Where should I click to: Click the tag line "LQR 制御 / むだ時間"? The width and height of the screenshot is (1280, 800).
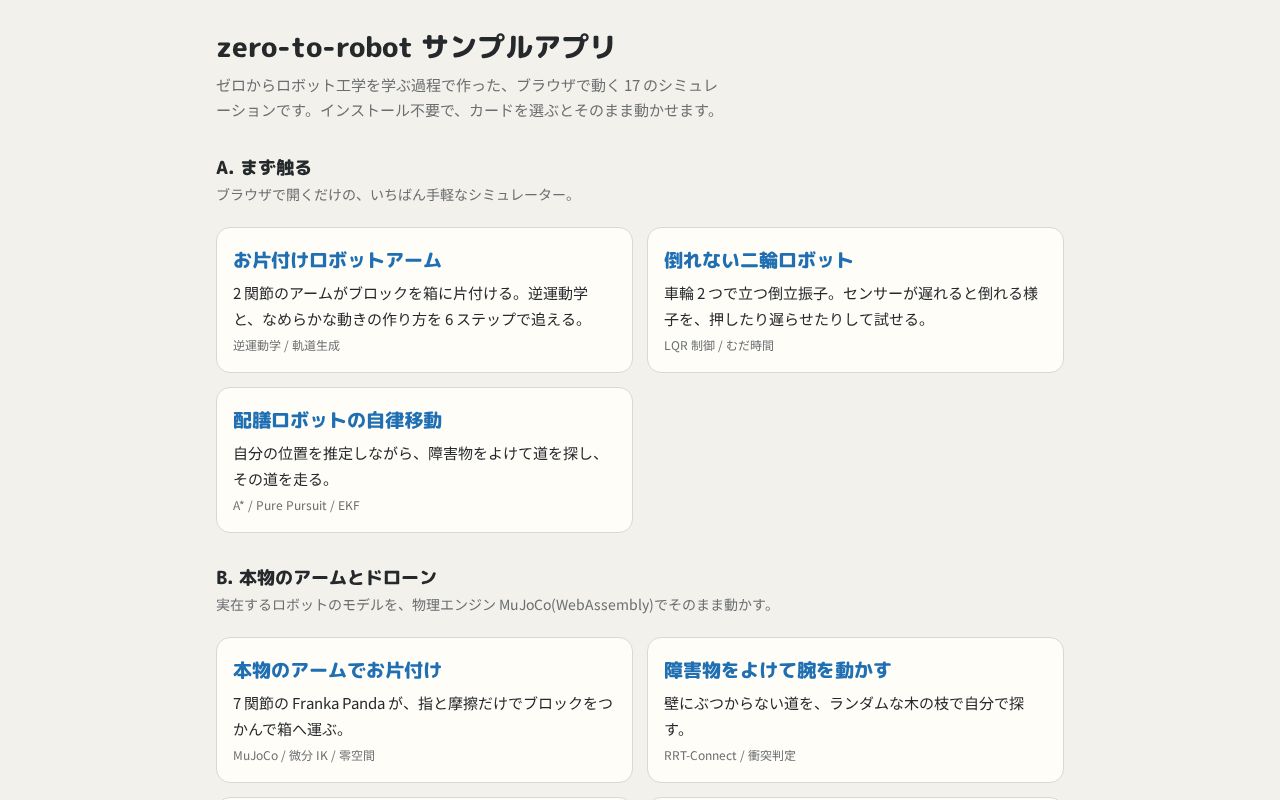(x=719, y=346)
